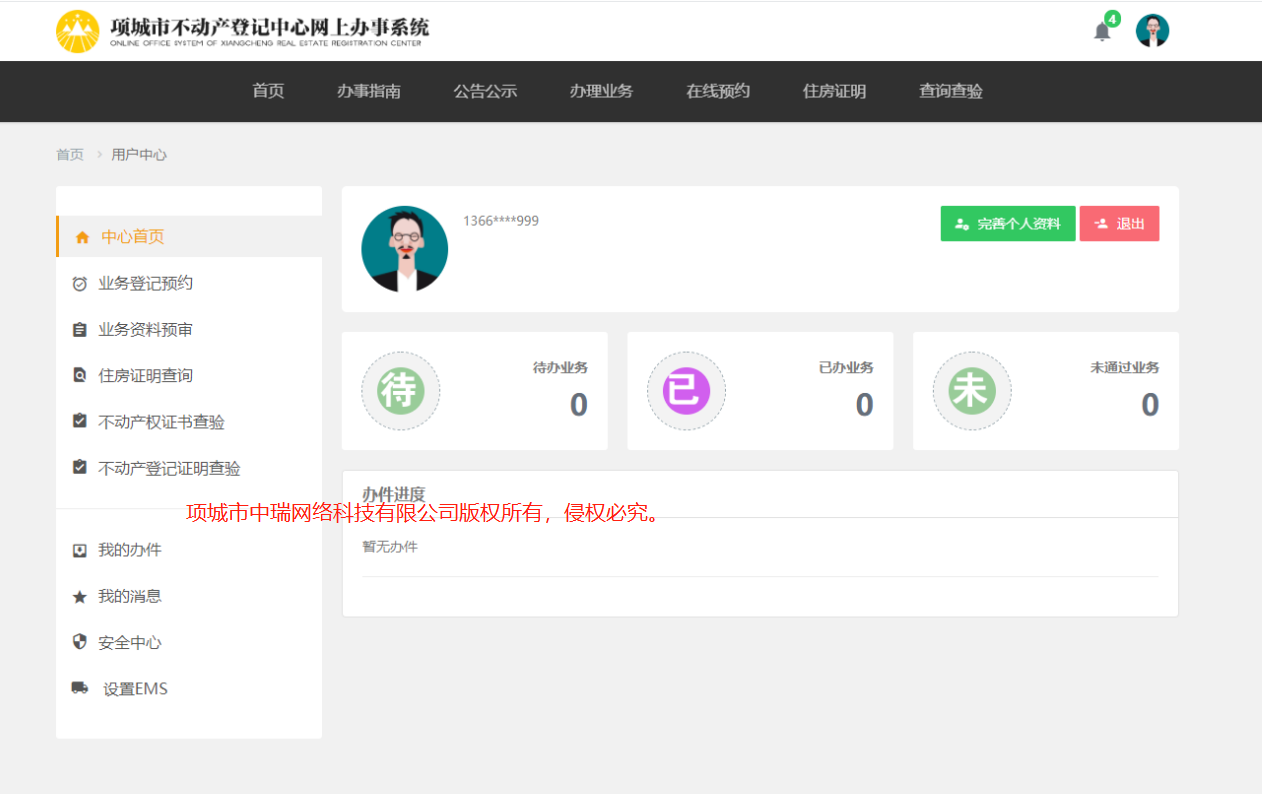
Task: Open 中心首页 in the sidebar
Action: pos(132,237)
